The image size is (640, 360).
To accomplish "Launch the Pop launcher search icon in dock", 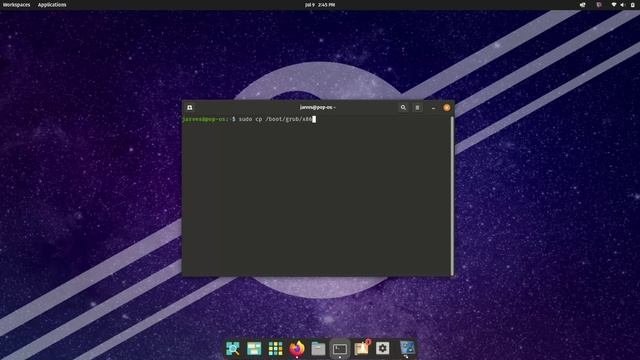I will [233, 349].
